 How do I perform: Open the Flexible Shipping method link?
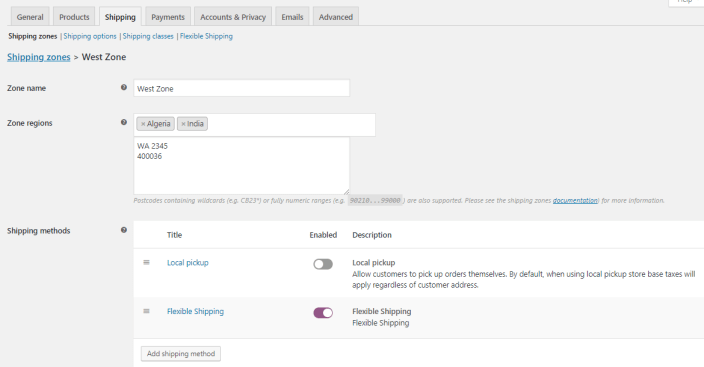[x=195, y=311]
